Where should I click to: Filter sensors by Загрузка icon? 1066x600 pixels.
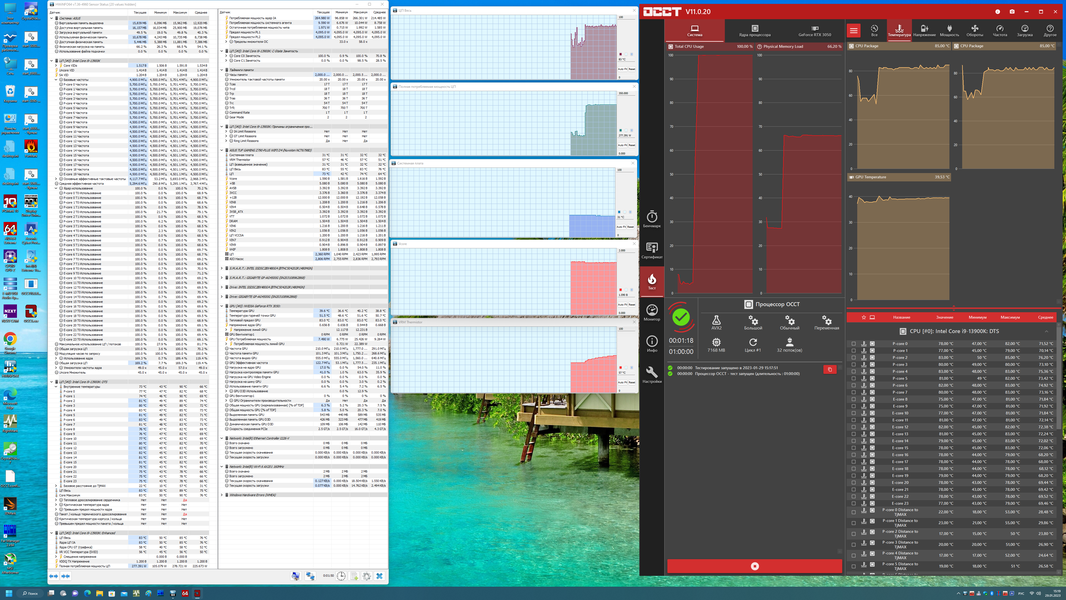coord(1025,31)
